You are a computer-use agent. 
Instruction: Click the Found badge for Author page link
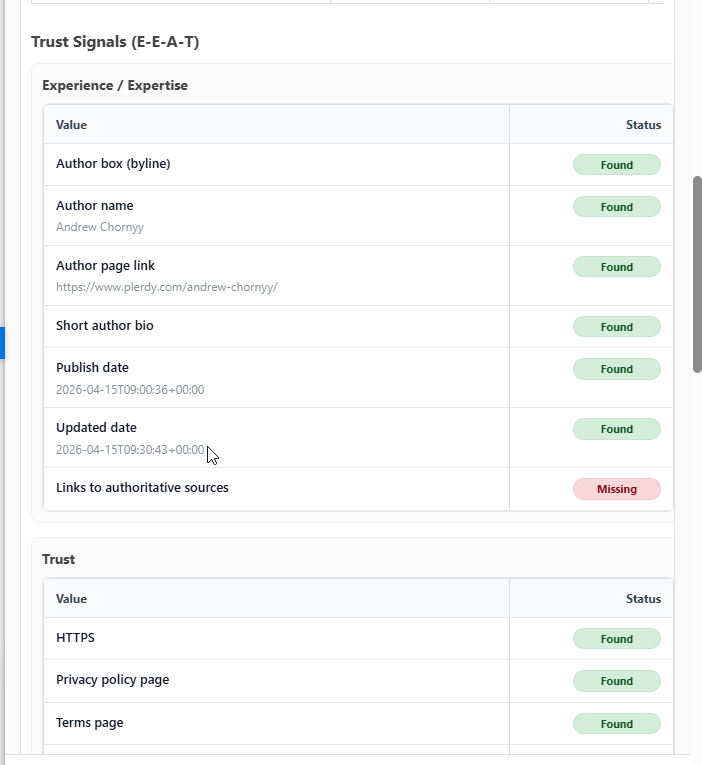click(616, 267)
